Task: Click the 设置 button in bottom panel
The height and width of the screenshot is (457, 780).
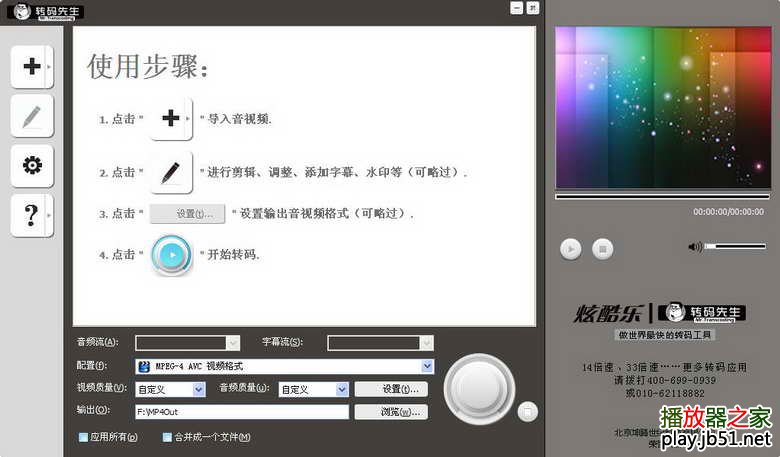Action: tap(391, 389)
